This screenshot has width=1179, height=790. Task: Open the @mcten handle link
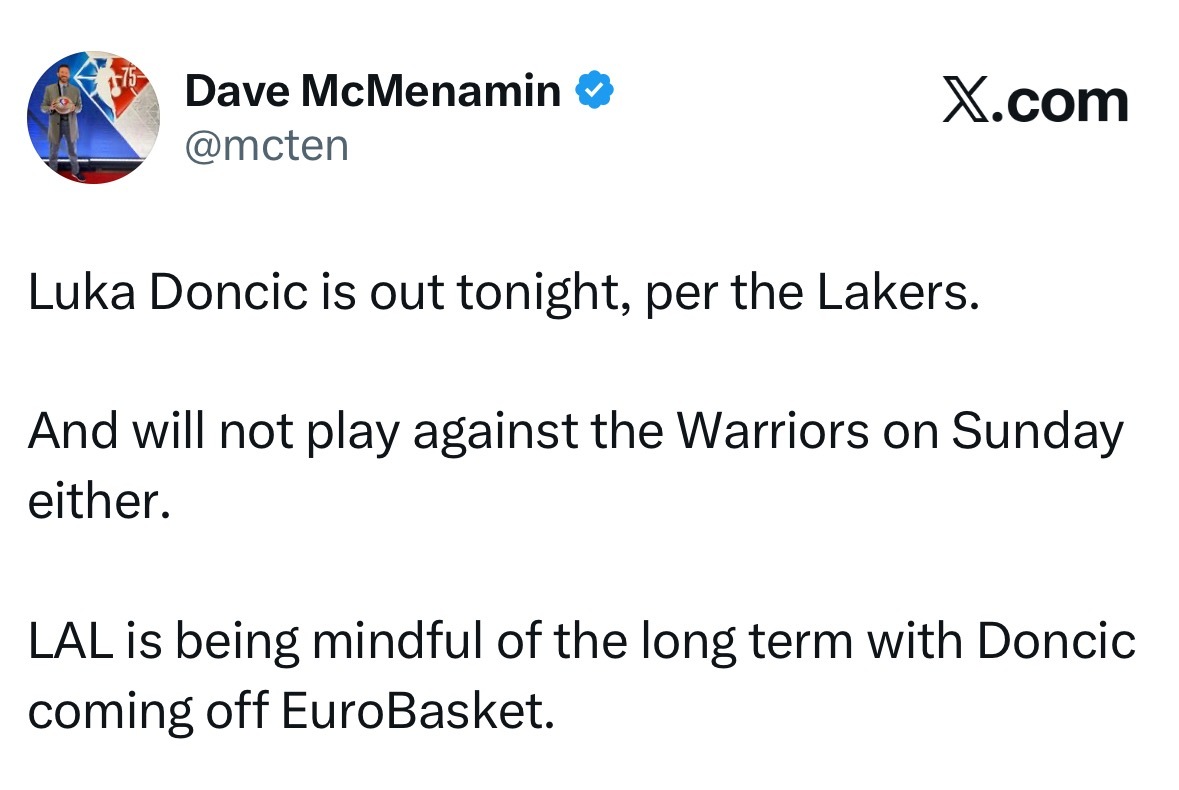coord(267,145)
